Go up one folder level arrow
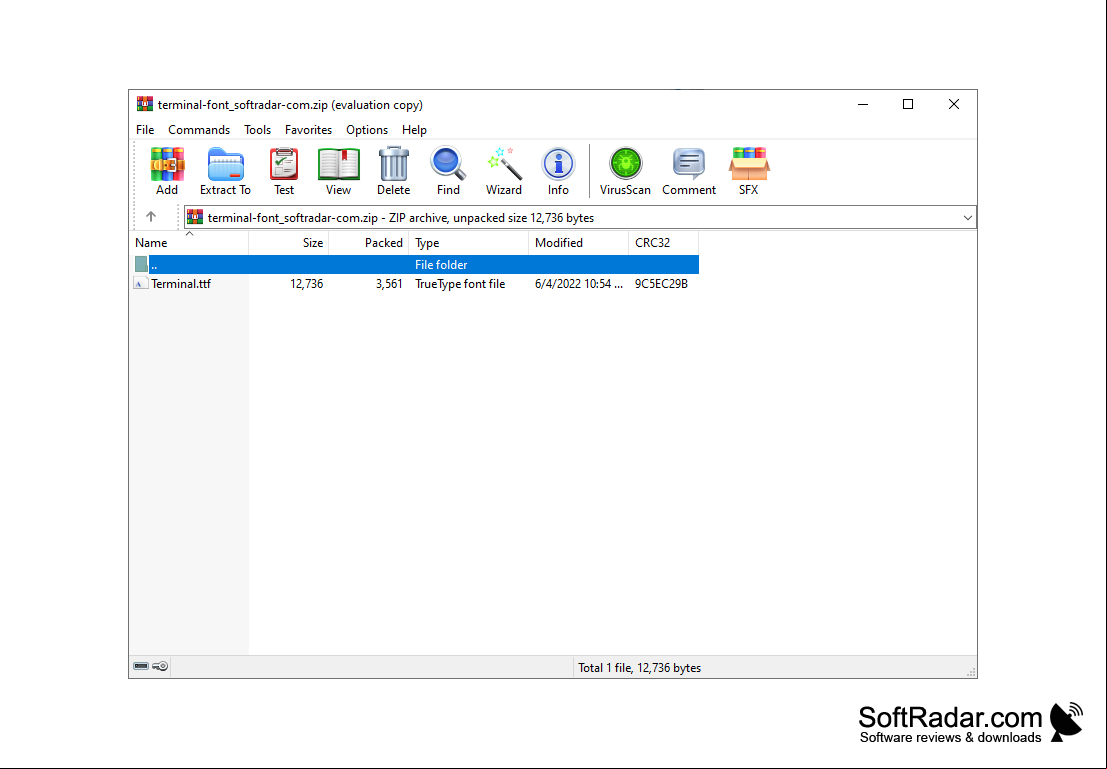 (151, 217)
